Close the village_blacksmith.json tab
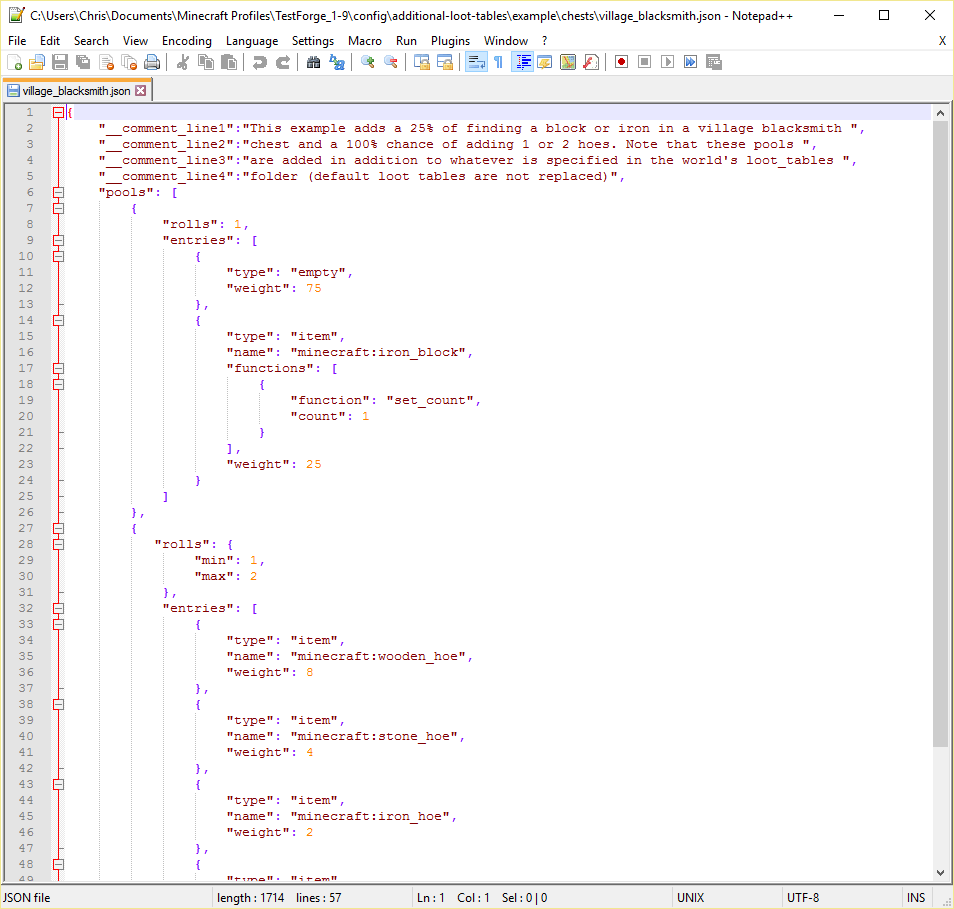Image resolution: width=954 pixels, height=909 pixels. pyautogui.click(x=140, y=90)
